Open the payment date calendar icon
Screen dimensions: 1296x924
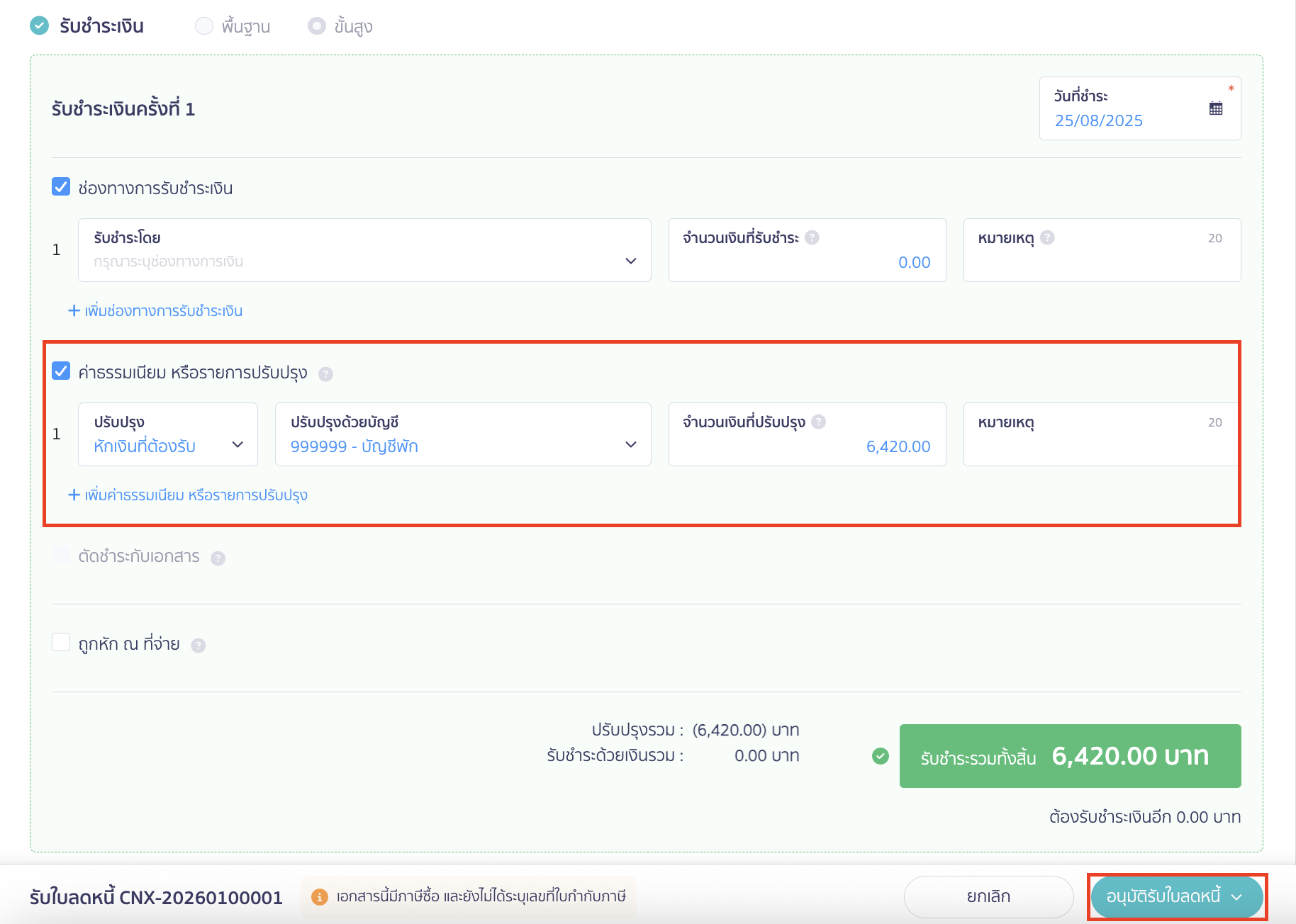(1215, 108)
